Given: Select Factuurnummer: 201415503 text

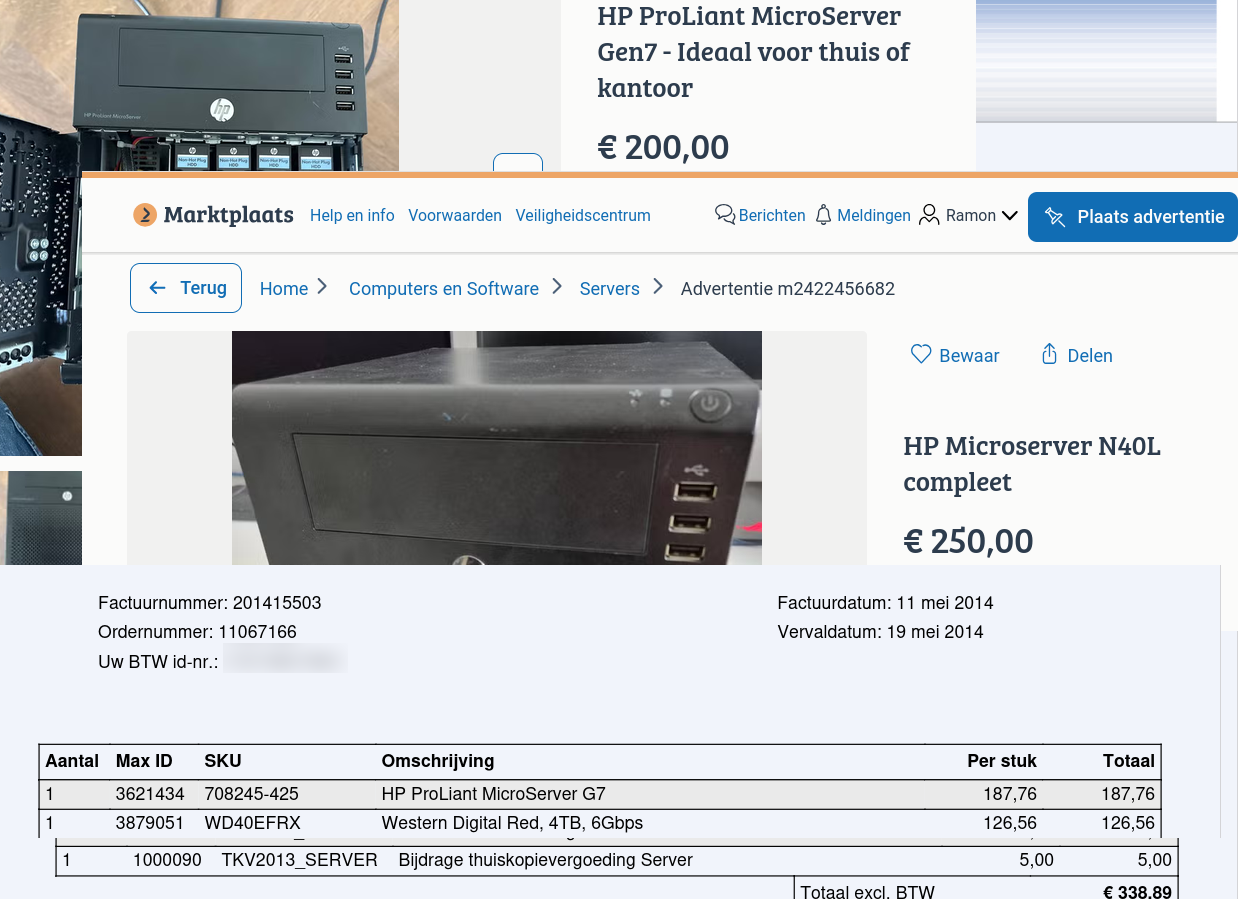Looking at the screenshot, I should click(x=210, y=603).
